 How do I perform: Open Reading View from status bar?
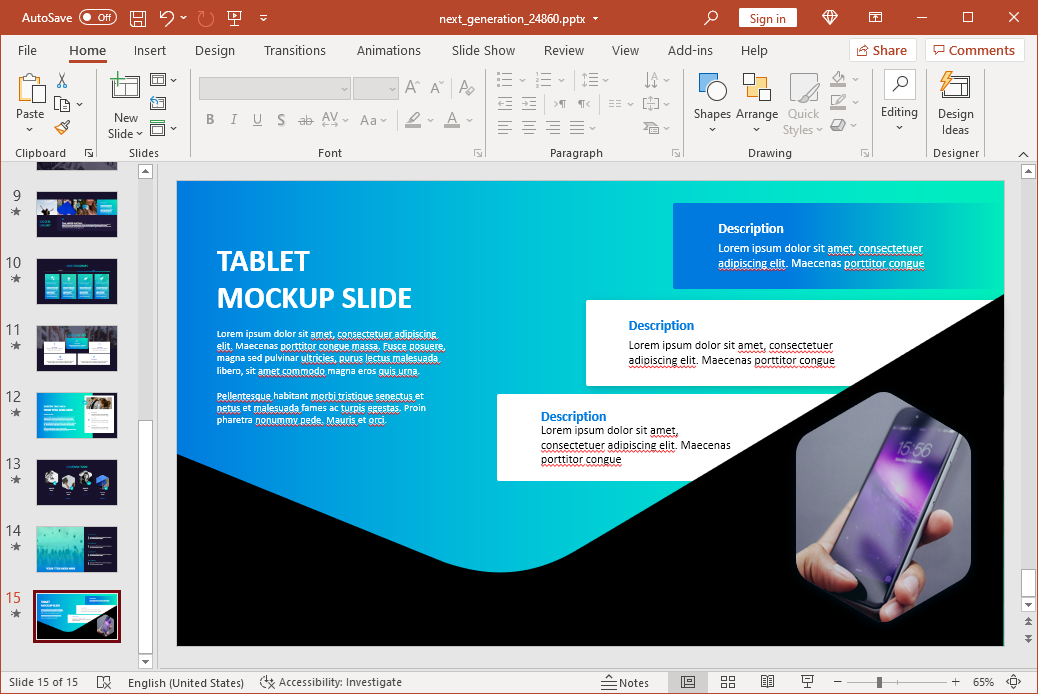pyautogui.click(x=767, y=682)
